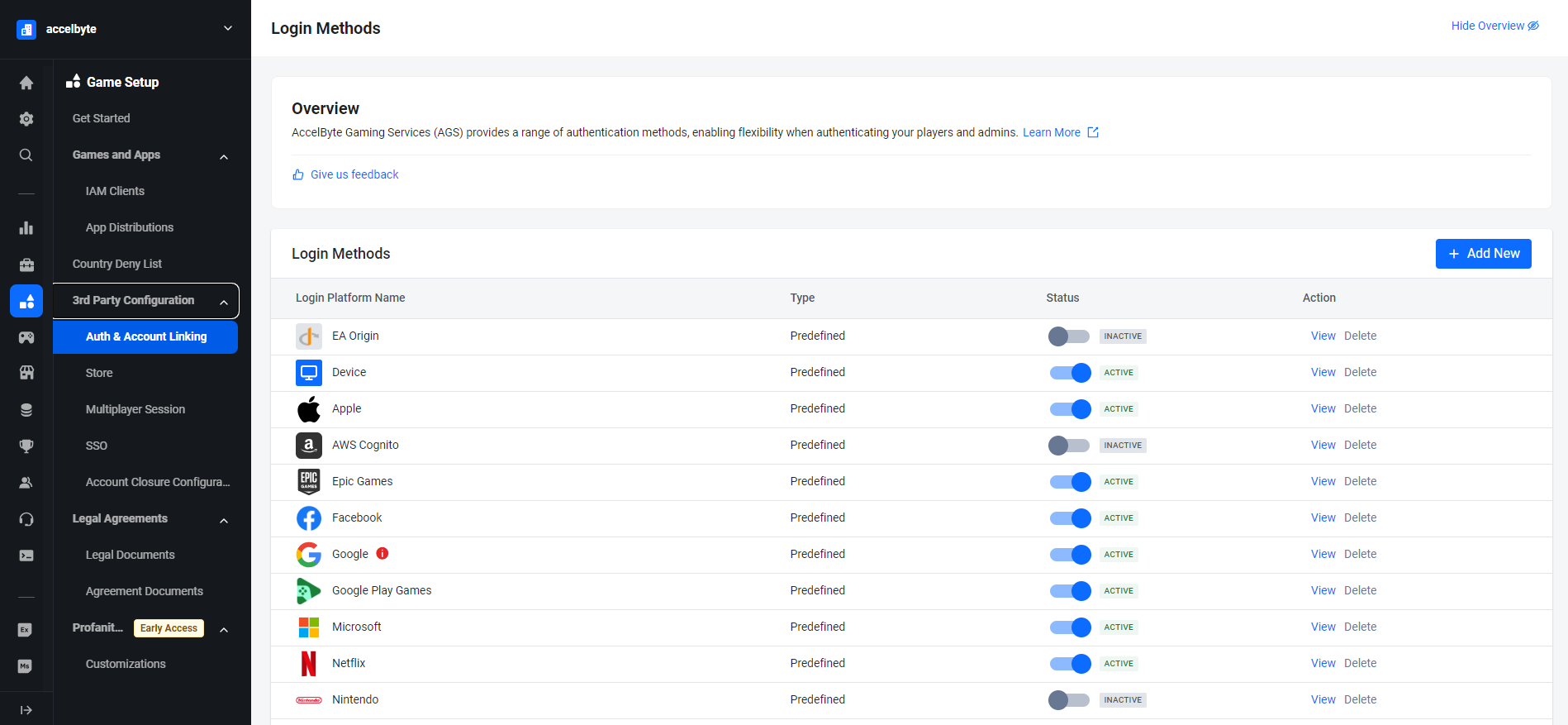Open the search magnifier icon in rail
Viewport: 1568px width, 725px height.
tap(26, 155)
